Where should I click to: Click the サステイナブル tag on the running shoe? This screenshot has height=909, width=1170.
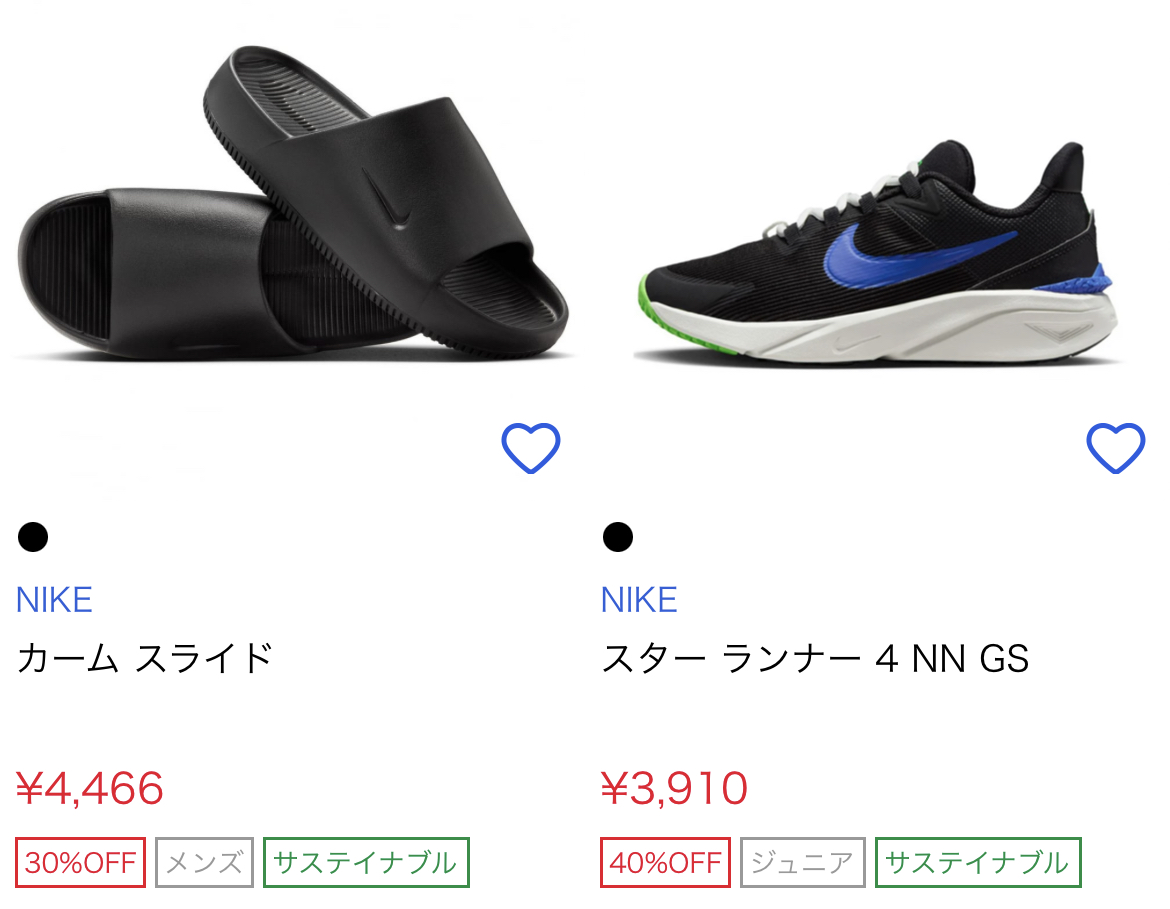978,863
